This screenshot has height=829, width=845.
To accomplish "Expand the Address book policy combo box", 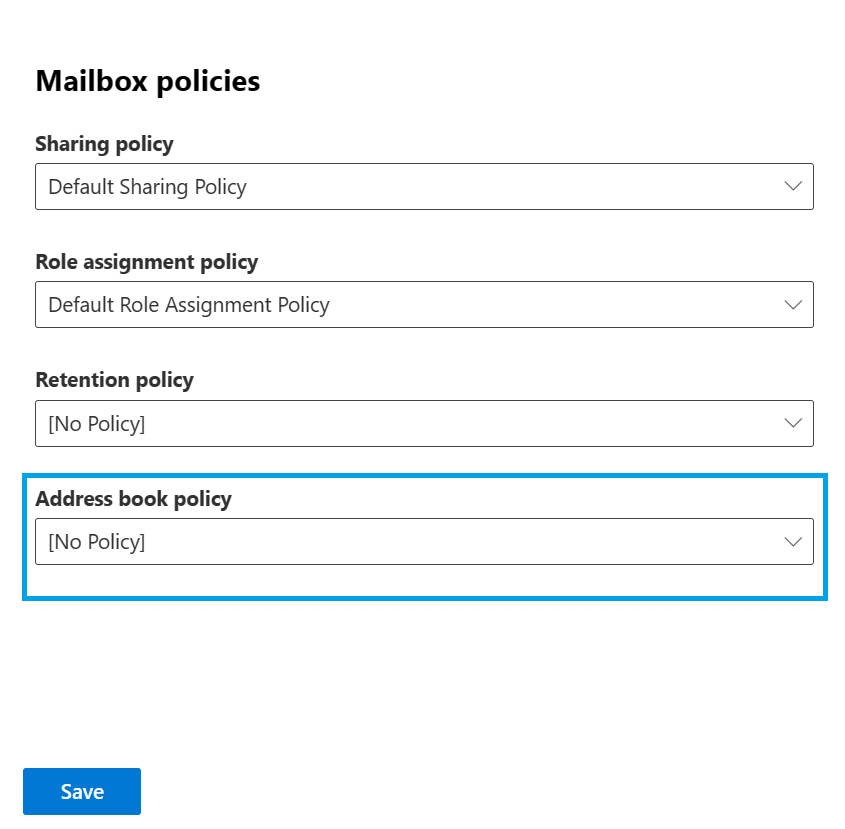I will (x=424, y=541).
